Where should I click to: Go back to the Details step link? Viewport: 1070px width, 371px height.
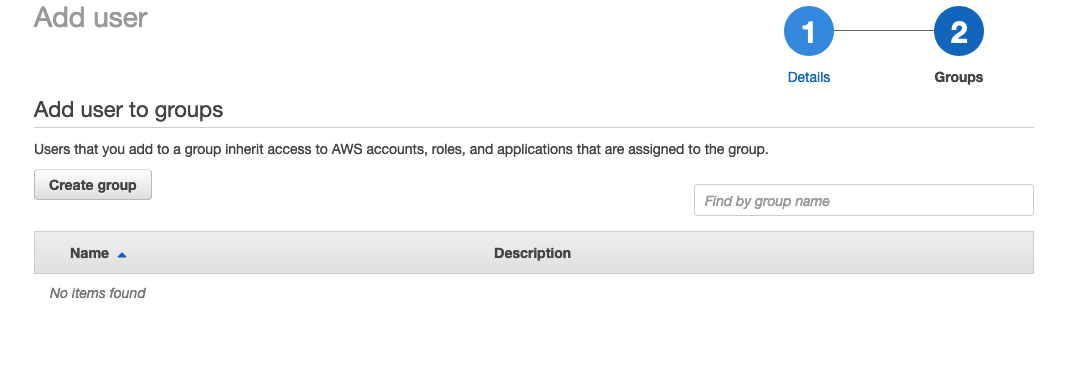click(x=809, y=77)
